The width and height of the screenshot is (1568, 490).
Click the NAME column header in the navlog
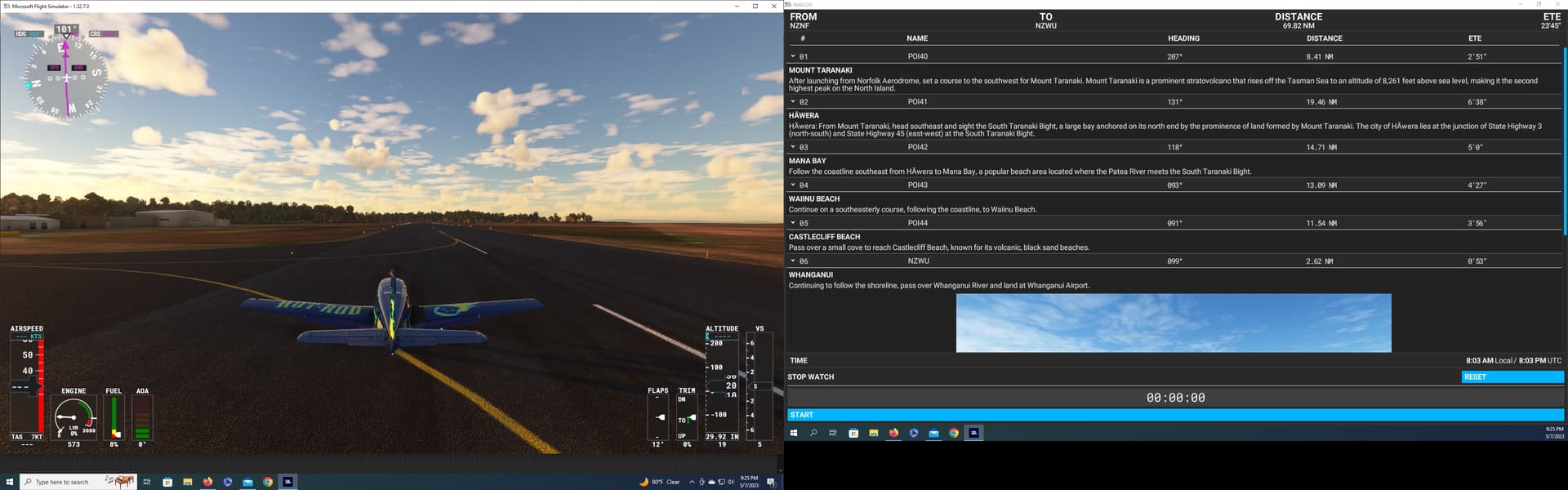tap(917, 38)
